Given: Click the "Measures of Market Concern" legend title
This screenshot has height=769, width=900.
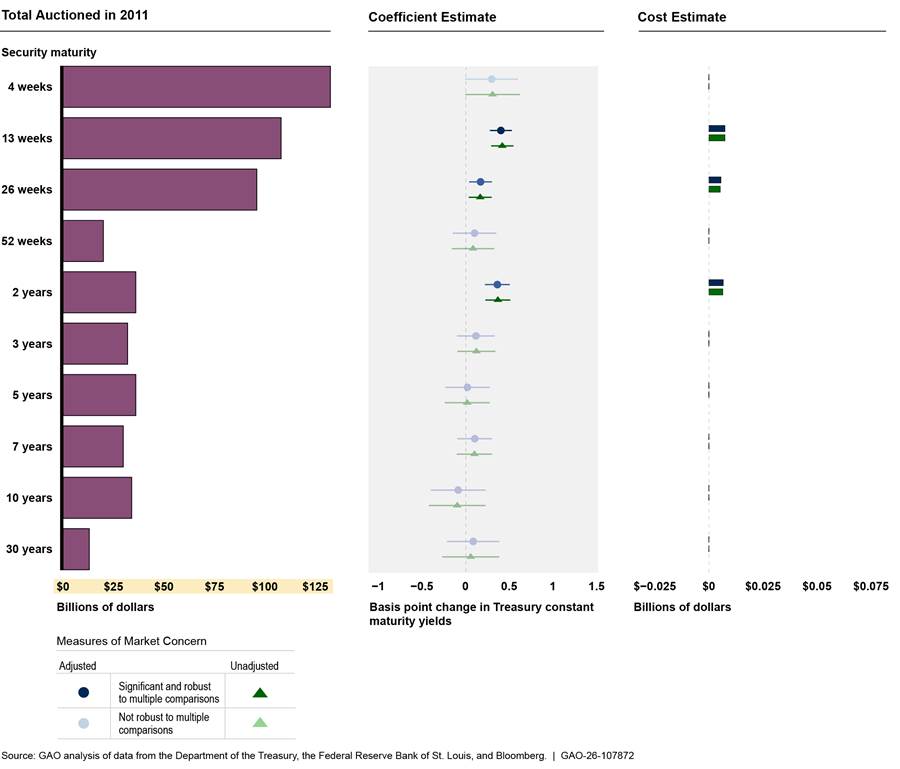Looking at the screenshot, I should pyautogui.click(x=131, y=641).
